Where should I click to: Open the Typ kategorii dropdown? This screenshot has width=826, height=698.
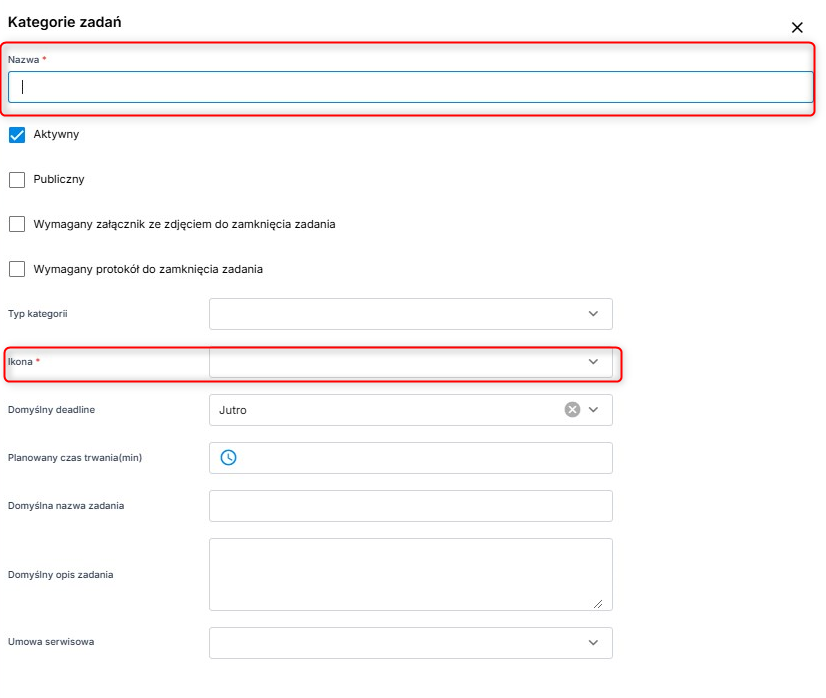(410, 314)
